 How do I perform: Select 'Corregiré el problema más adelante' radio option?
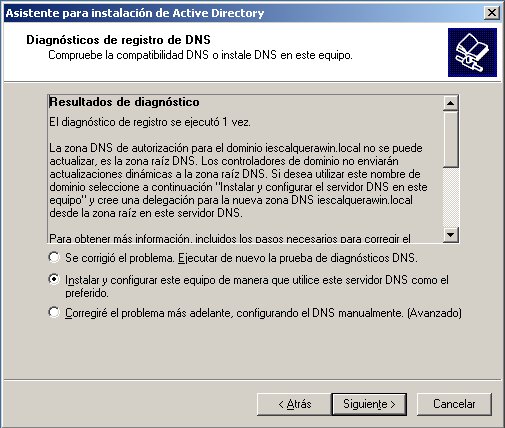pyautogui.click(x=54, y=313)
